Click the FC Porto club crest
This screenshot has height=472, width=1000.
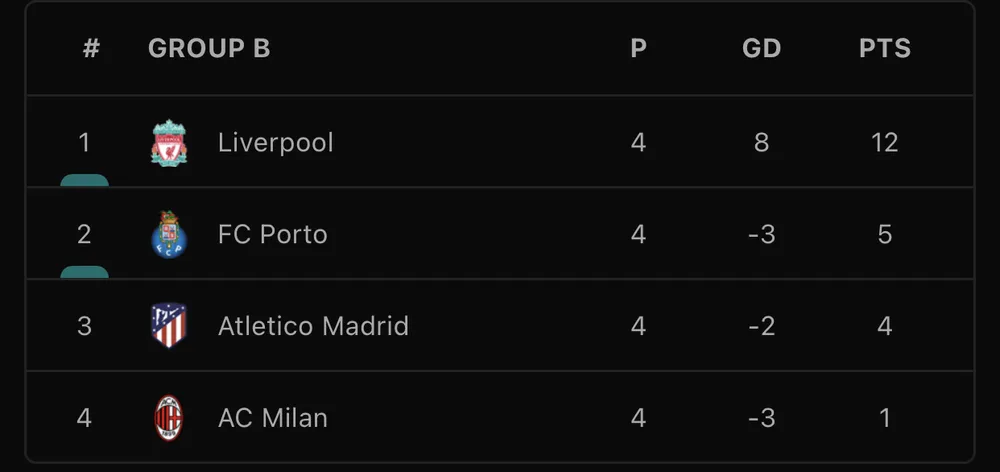(169, 234)
